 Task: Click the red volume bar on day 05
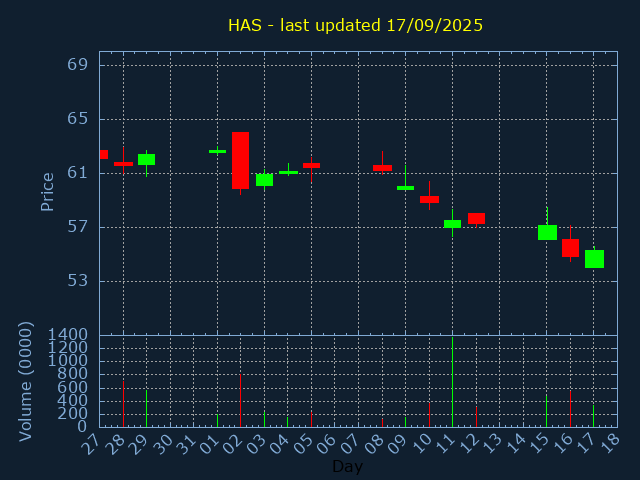[x=311, y=419]
